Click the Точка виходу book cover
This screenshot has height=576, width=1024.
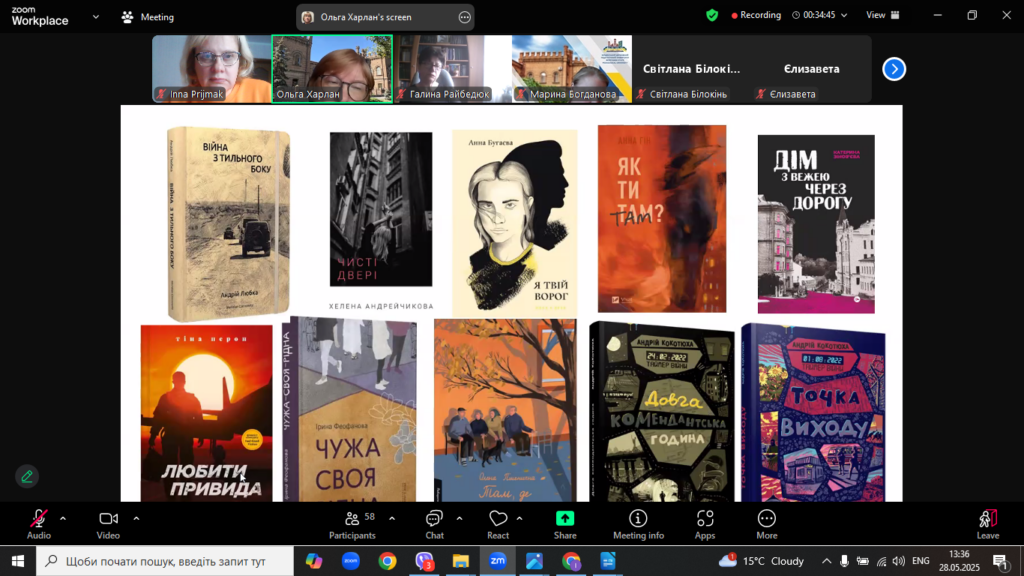pos(814,412)
